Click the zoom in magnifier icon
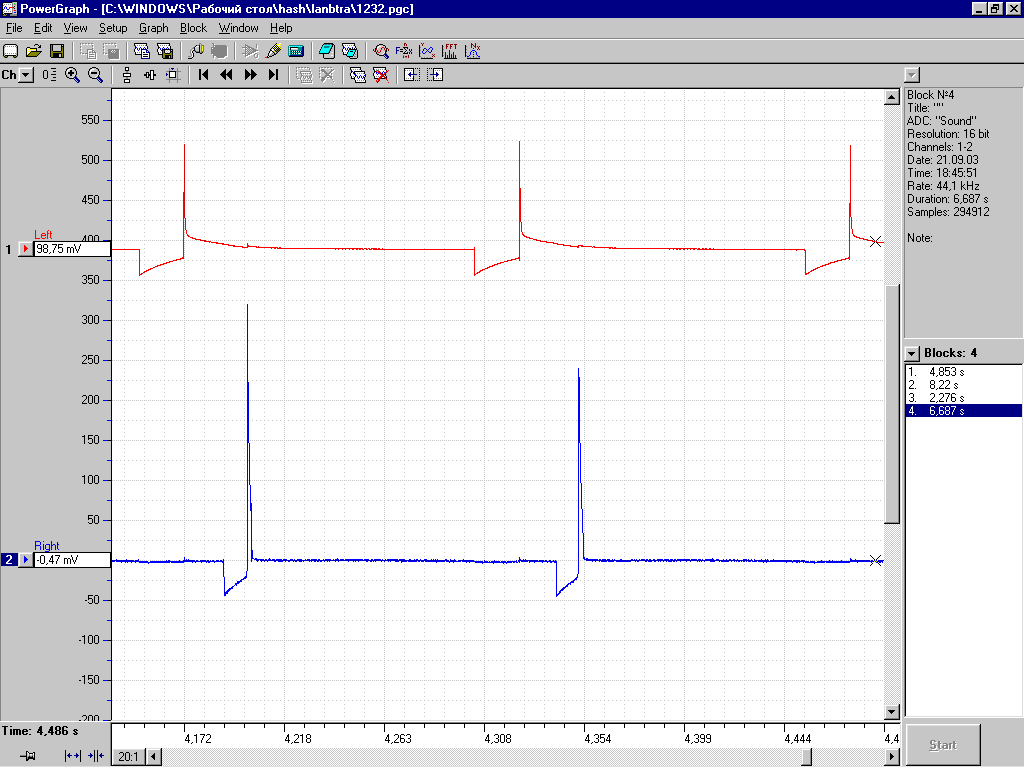The width and height of the screenshot is (1024, 768). (72, 75)
